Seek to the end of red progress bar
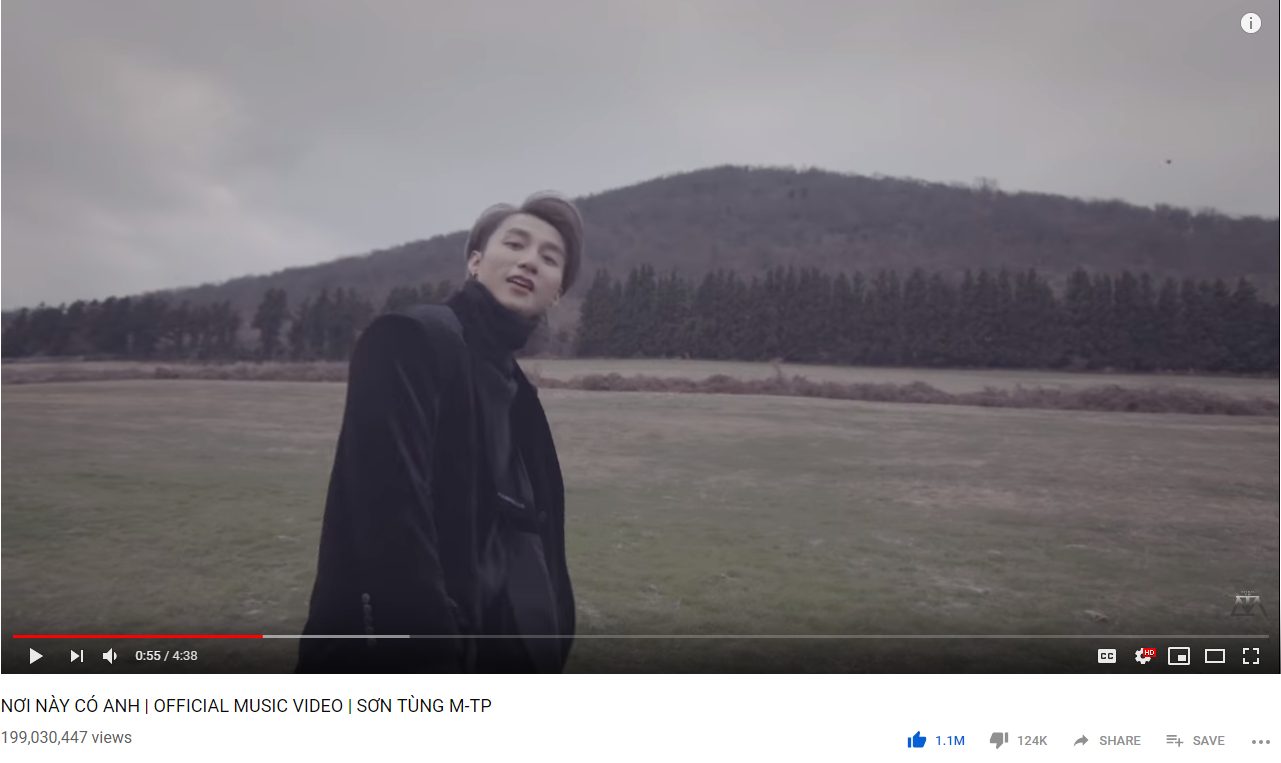The image size is (1281, 763). (262, 636)
